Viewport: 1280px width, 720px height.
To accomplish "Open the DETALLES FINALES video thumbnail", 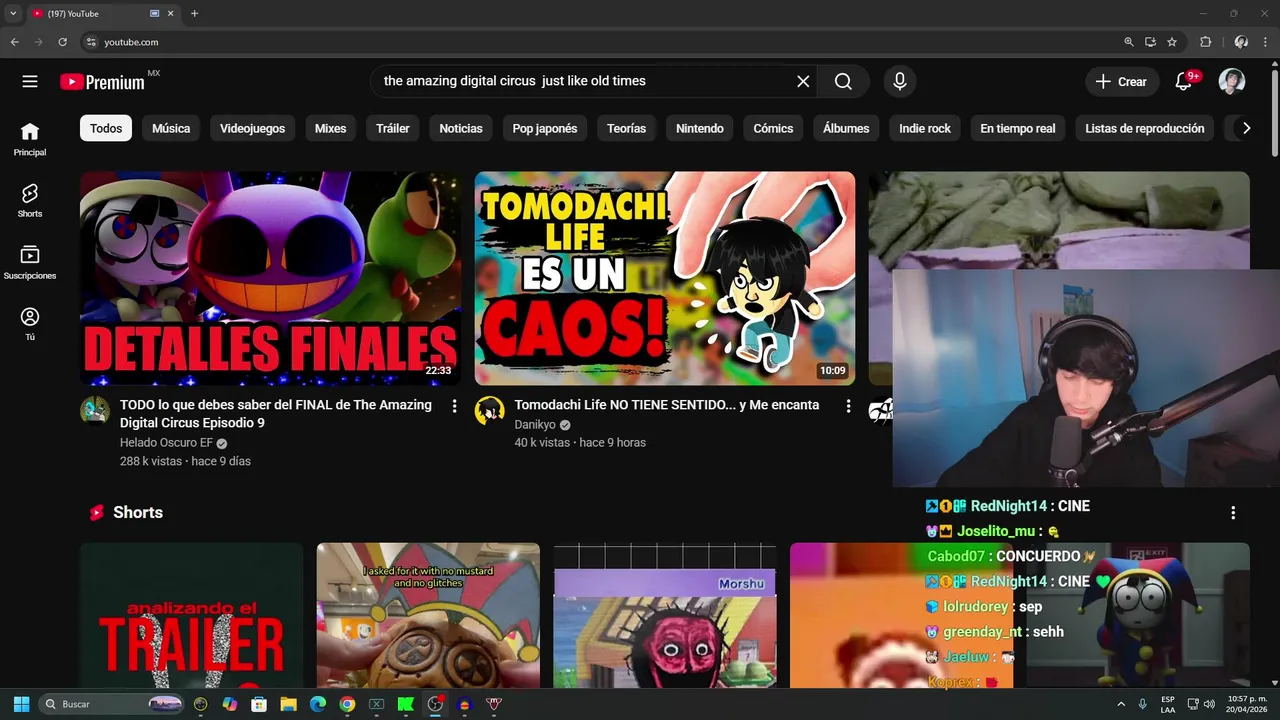I will coord(270,278).
